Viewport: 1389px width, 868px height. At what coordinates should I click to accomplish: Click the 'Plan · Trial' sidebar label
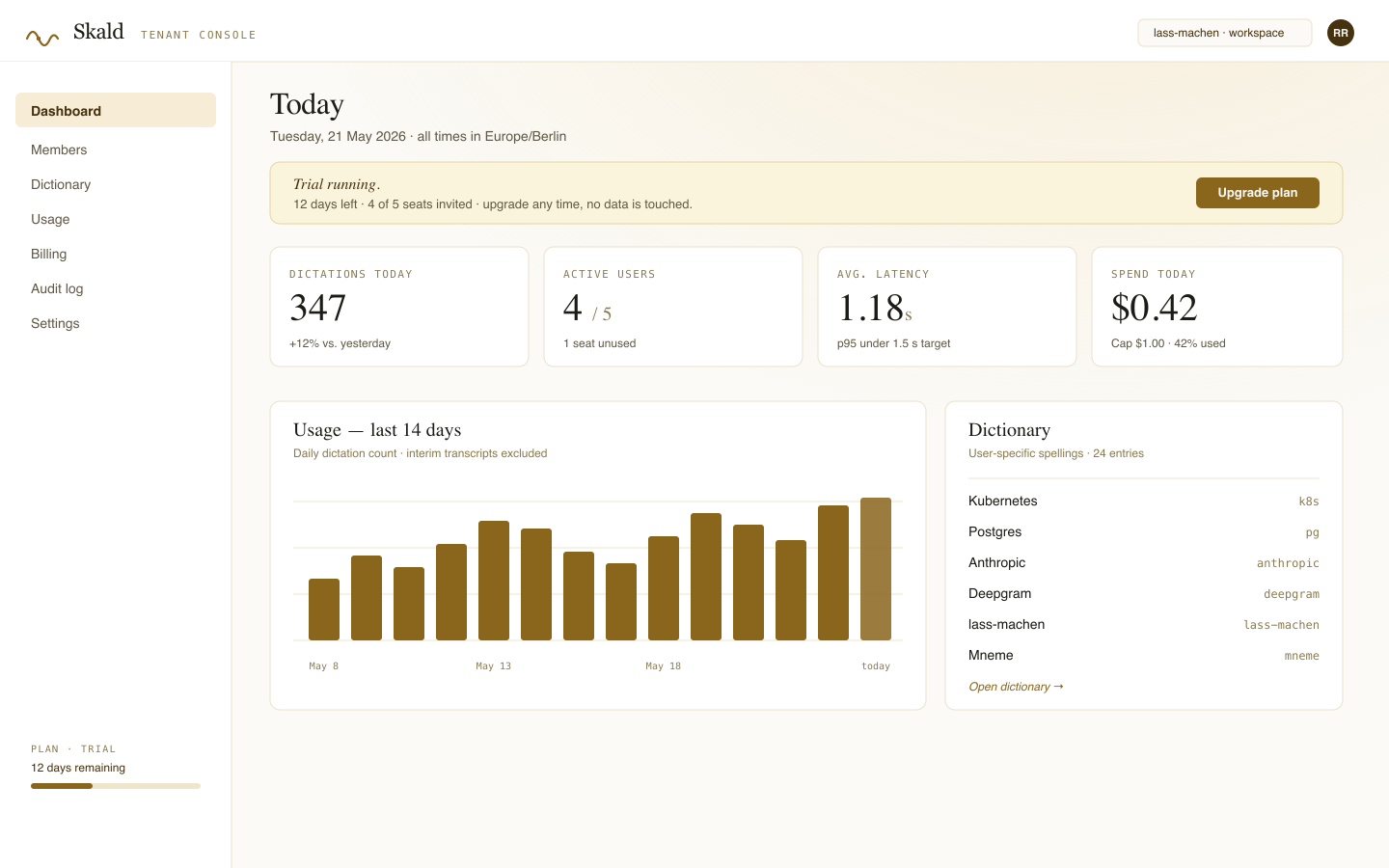[73, 748]
